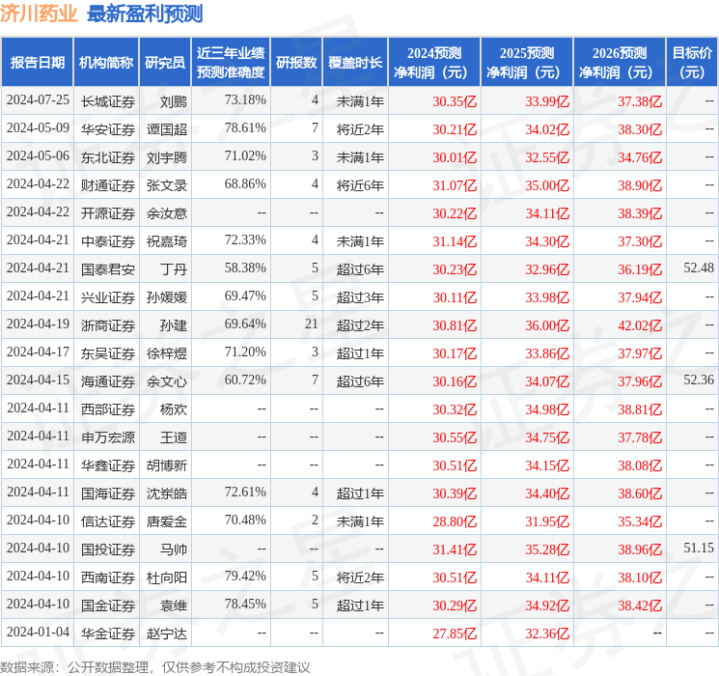
Task: Click 财通证券 institution name
Action: 108,185
